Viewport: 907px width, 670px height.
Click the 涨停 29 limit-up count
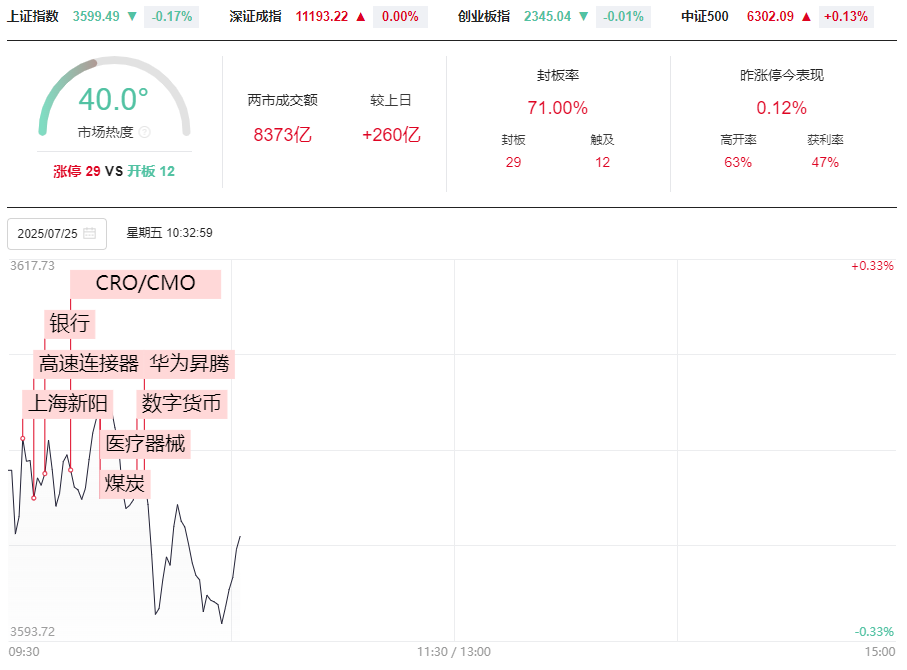pos(77,171)
